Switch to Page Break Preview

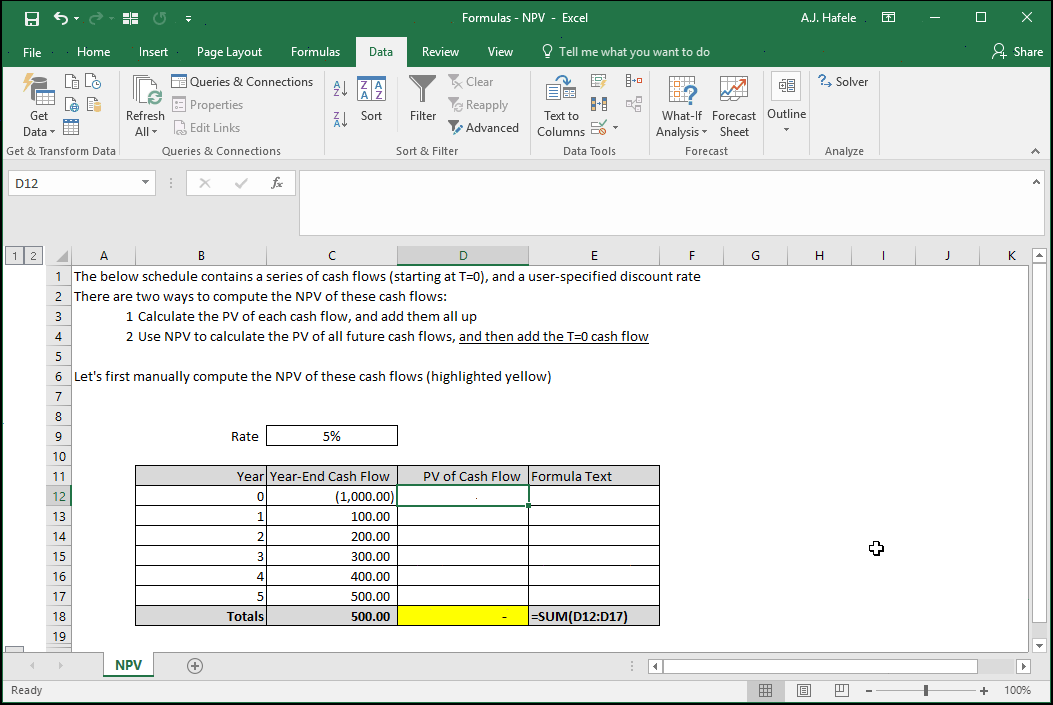coord(841,690)
